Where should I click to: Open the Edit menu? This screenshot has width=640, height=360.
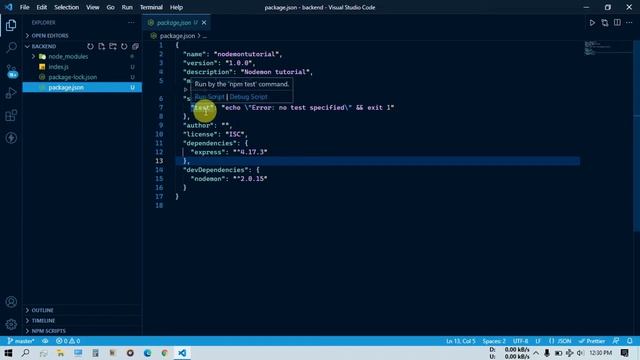[x=42, y=7]
